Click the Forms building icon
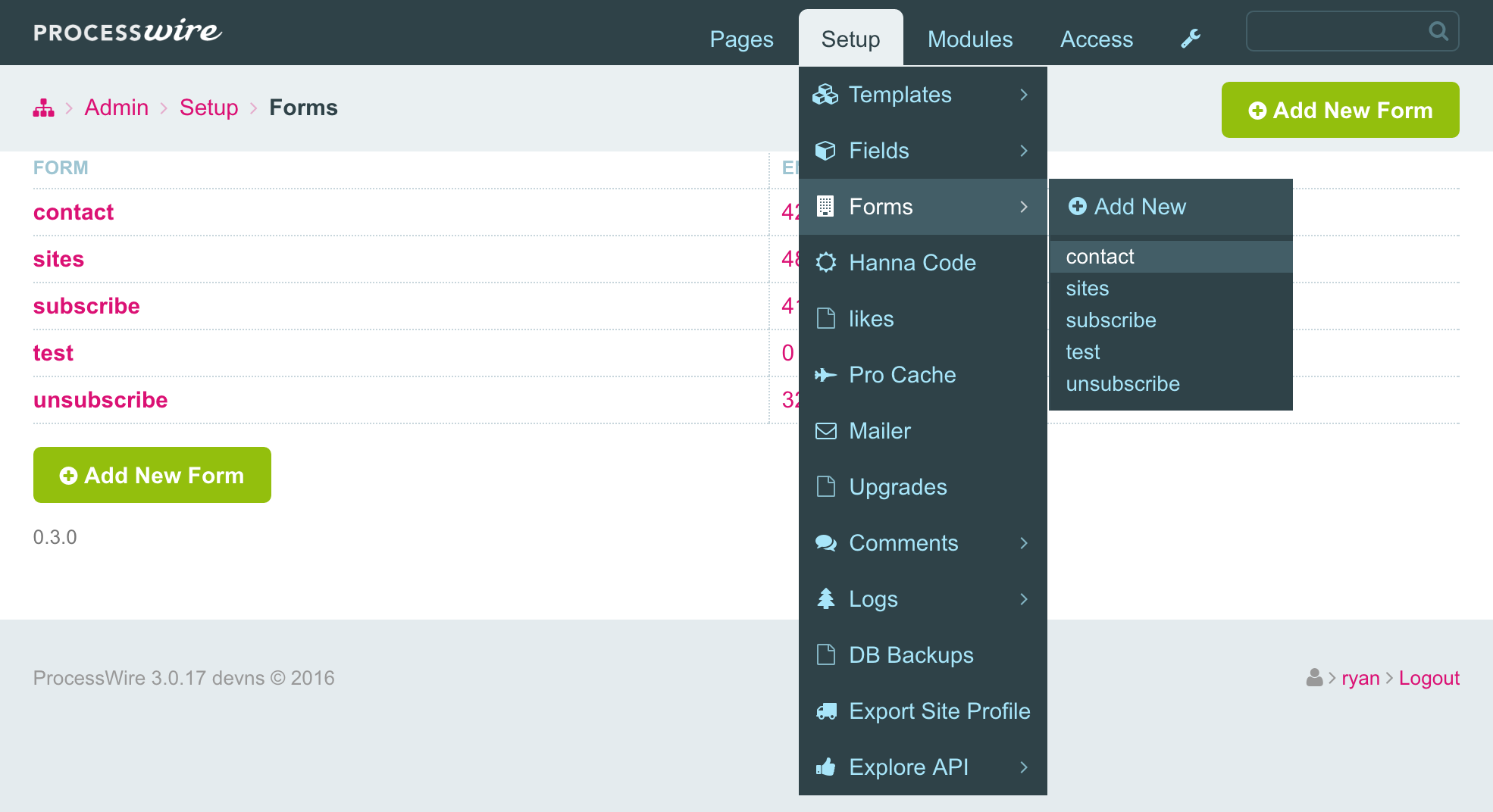 [x=825, y=207]
